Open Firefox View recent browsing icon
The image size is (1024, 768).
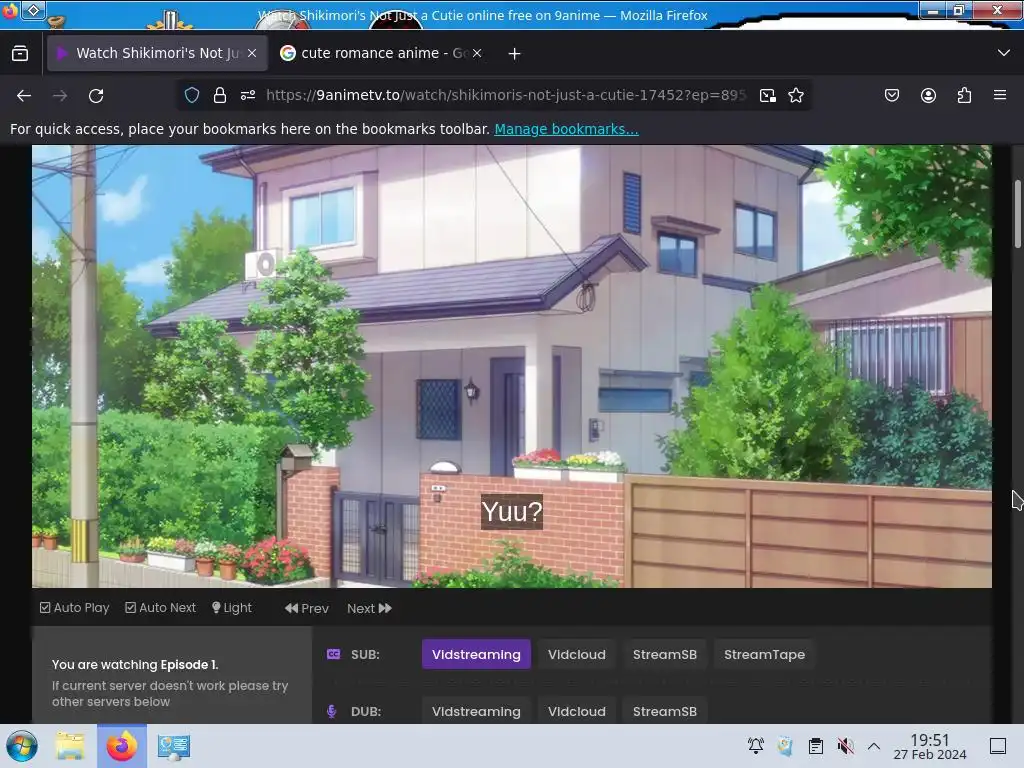20,54
